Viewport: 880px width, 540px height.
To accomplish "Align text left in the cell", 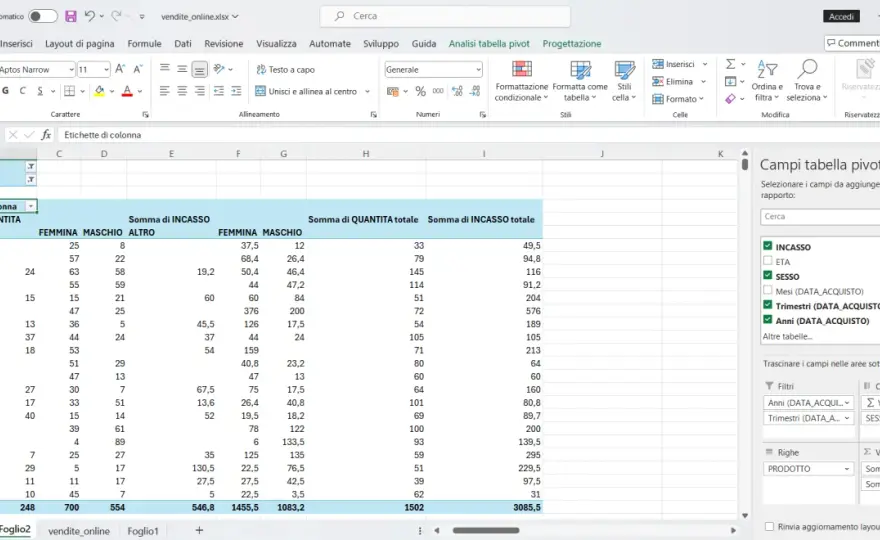I will [164, 91].
